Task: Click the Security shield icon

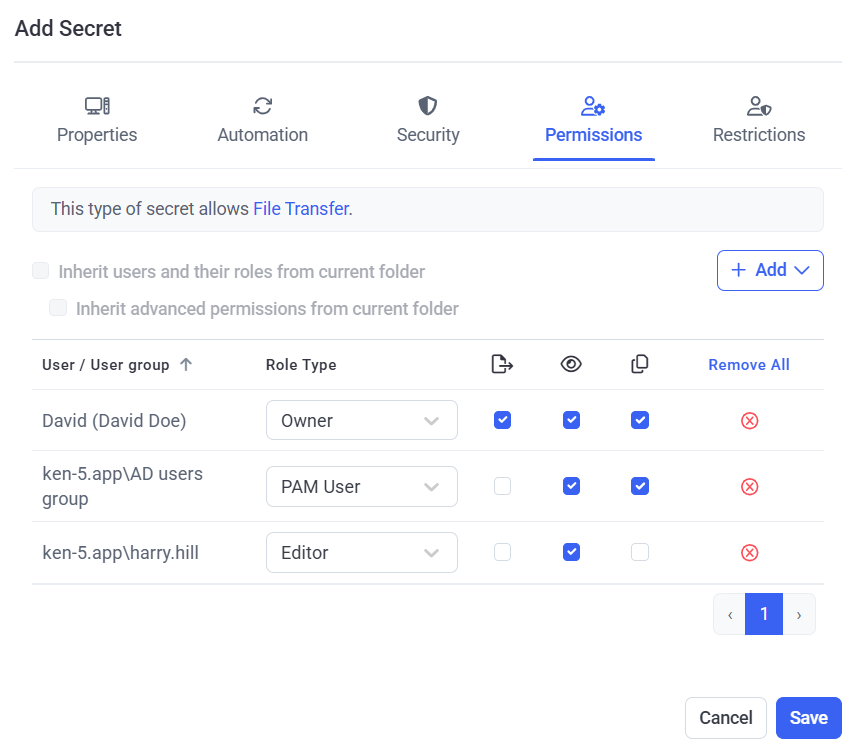Action: 428,105
